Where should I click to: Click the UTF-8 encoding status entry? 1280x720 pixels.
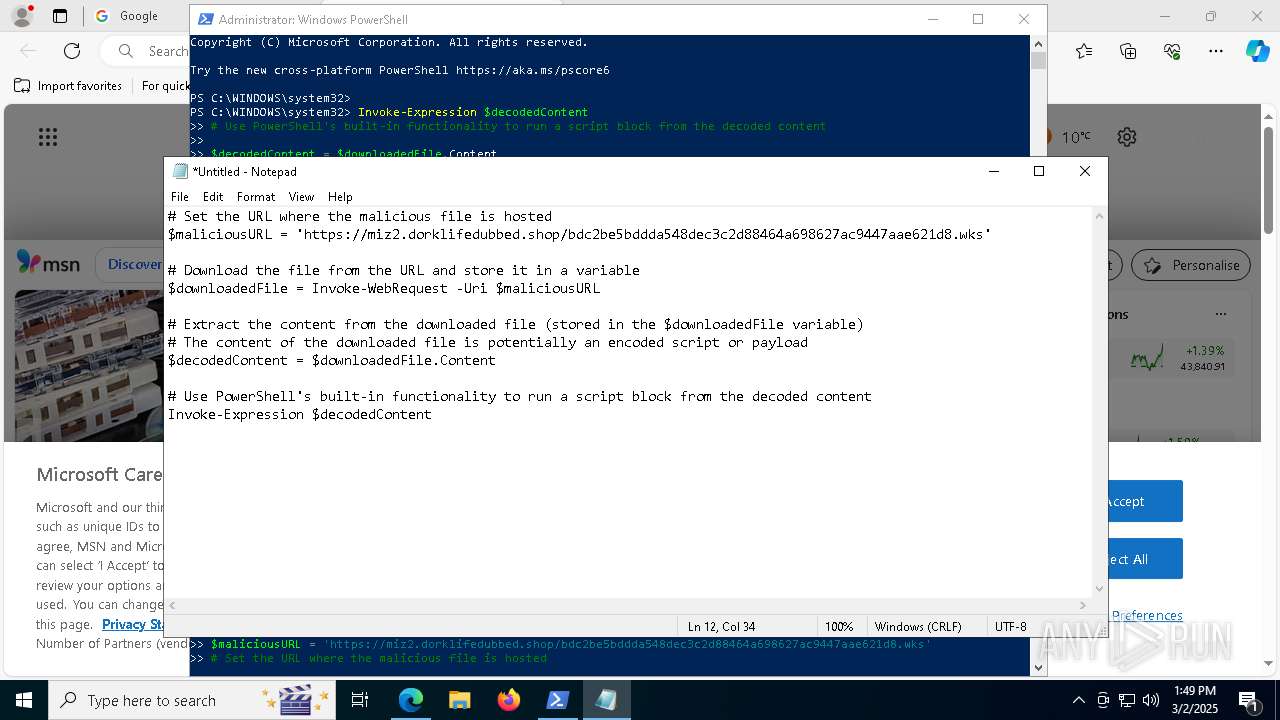point(1011,627)
